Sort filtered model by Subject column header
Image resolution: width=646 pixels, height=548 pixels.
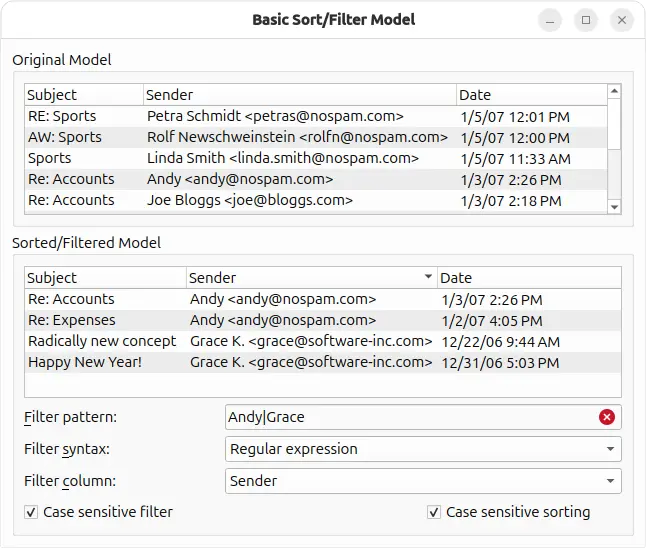click(x=104, y=277)
